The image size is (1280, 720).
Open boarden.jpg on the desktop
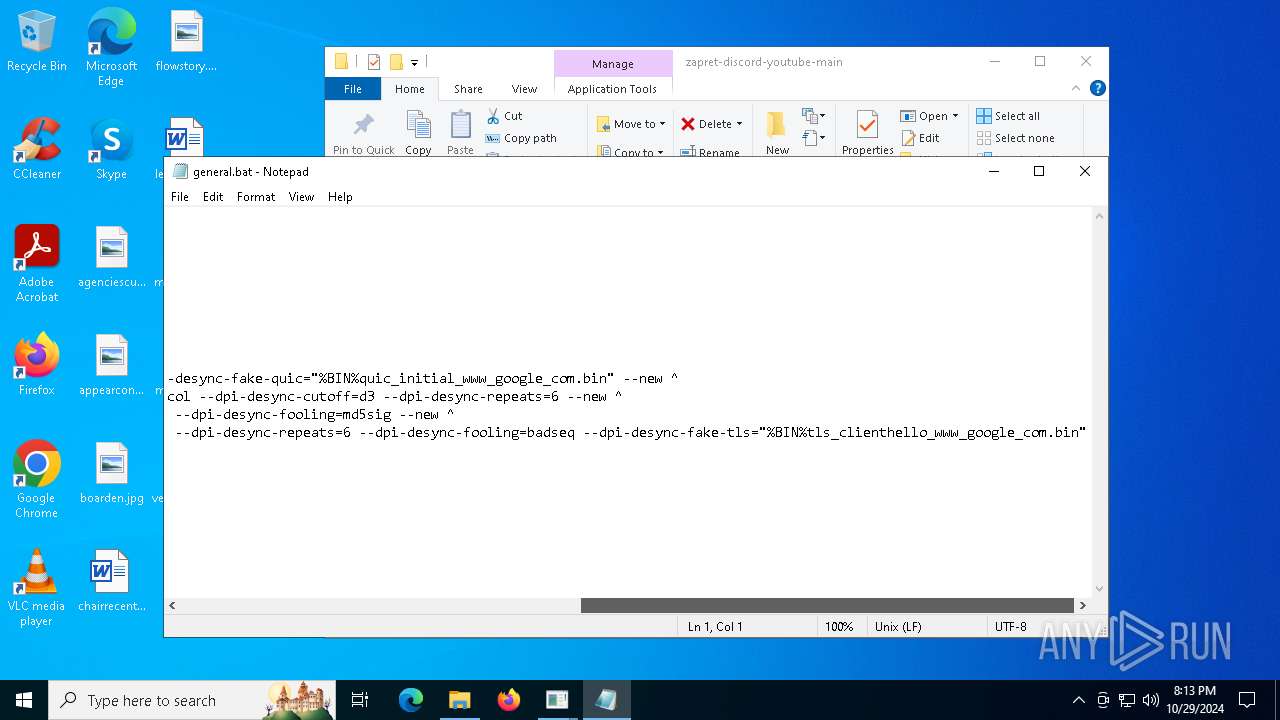[111, 473]
